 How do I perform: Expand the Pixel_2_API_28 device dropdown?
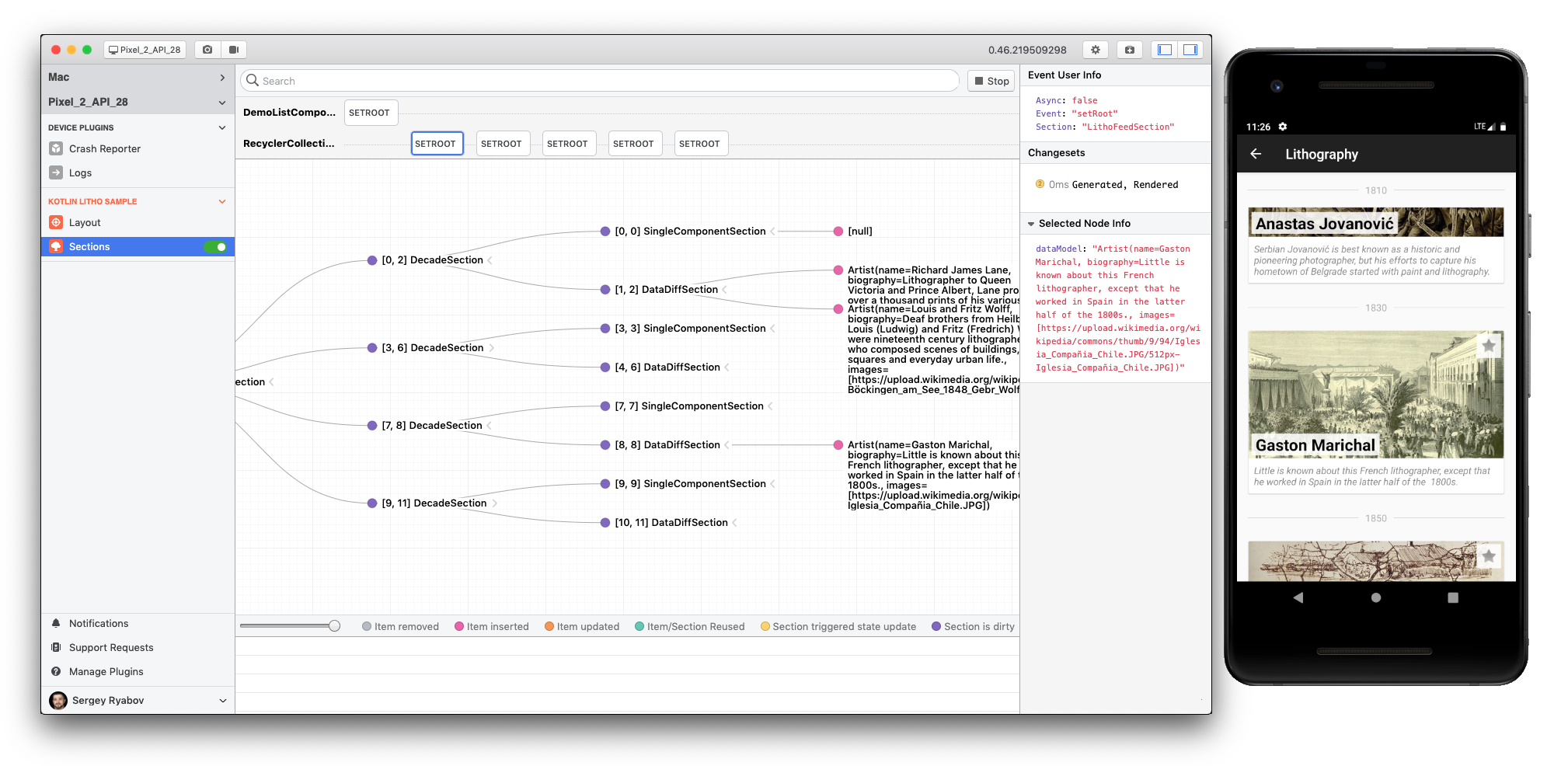(222, 103)
